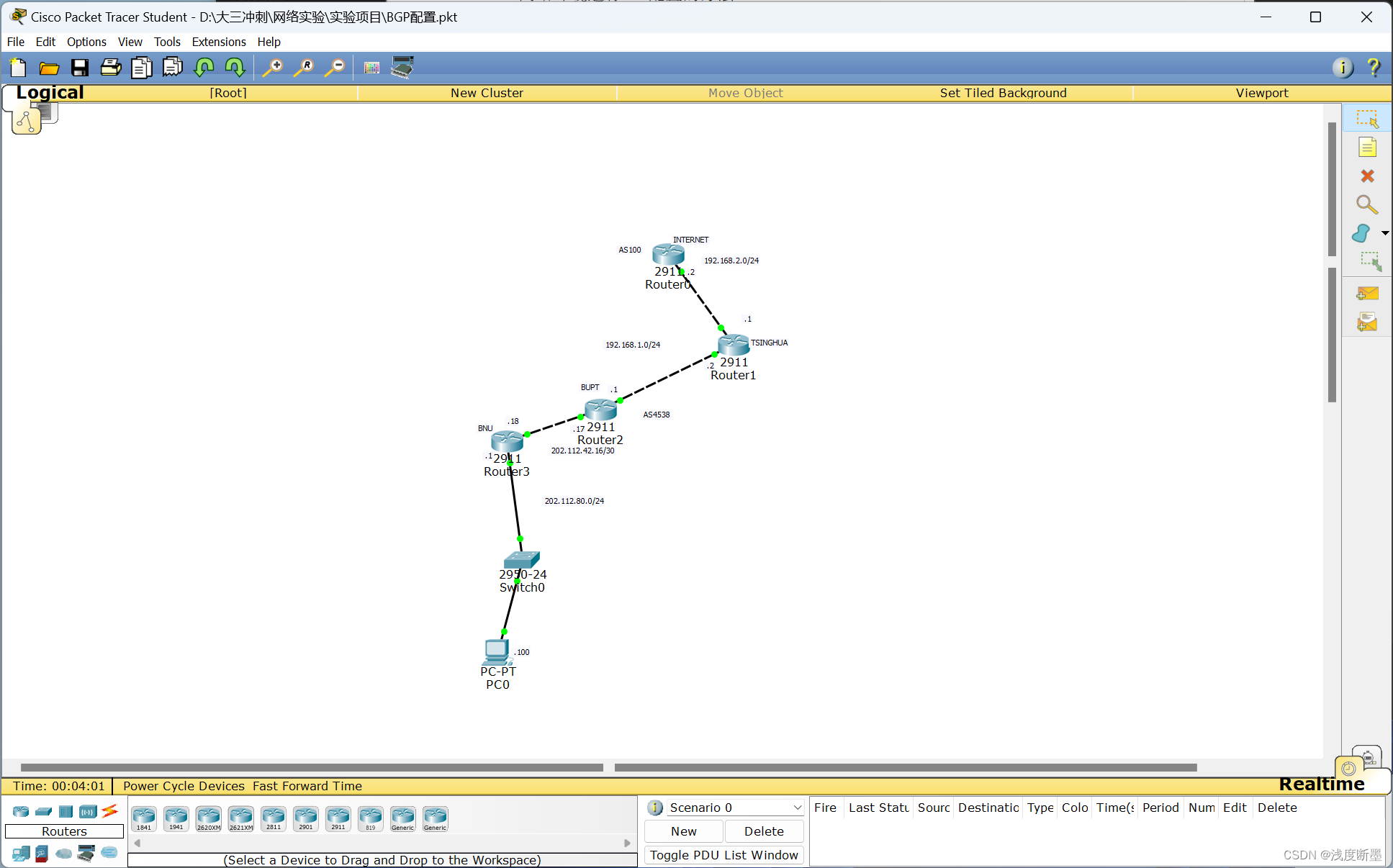Click the Place Note tool

1367,148
